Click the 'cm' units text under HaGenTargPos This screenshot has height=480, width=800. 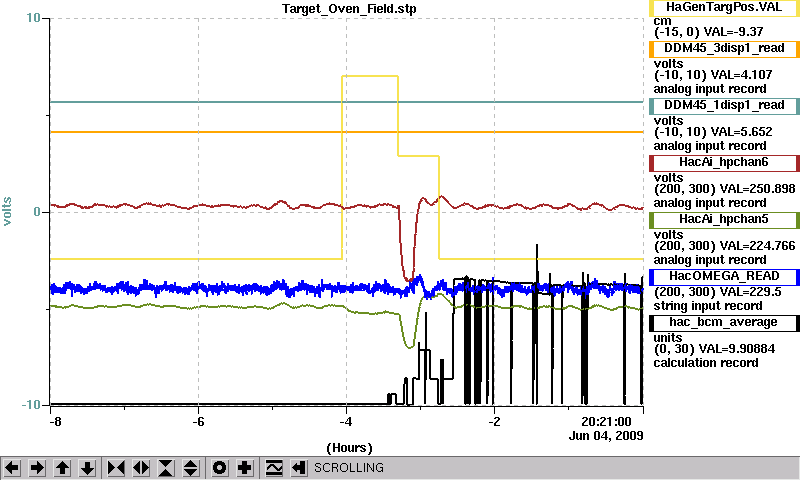tap(662, 21)
